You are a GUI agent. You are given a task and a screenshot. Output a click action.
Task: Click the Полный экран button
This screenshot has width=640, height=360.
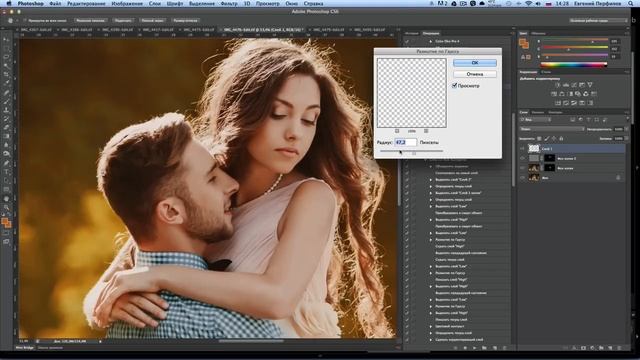pyautogui.click(x=153, y=20)
